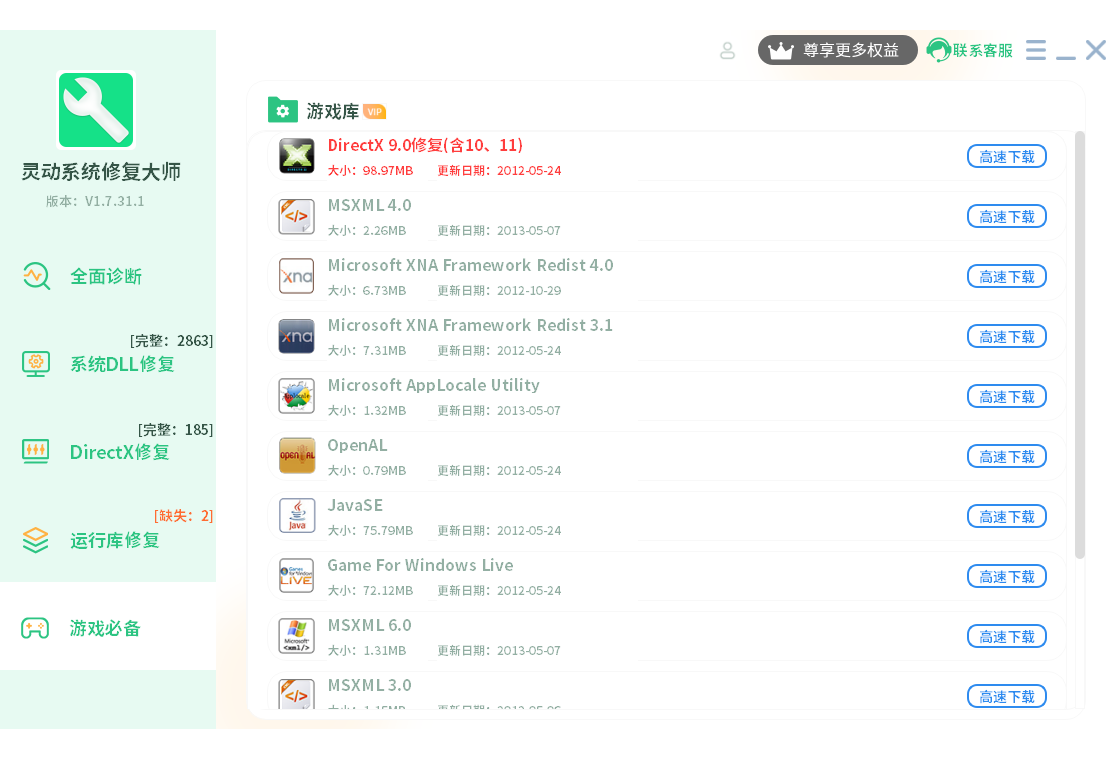1120x760 pixels.
Task: Click 高速下载 for MSXML 4.0
Action: pyautogui.click(x=1006, y=216)
